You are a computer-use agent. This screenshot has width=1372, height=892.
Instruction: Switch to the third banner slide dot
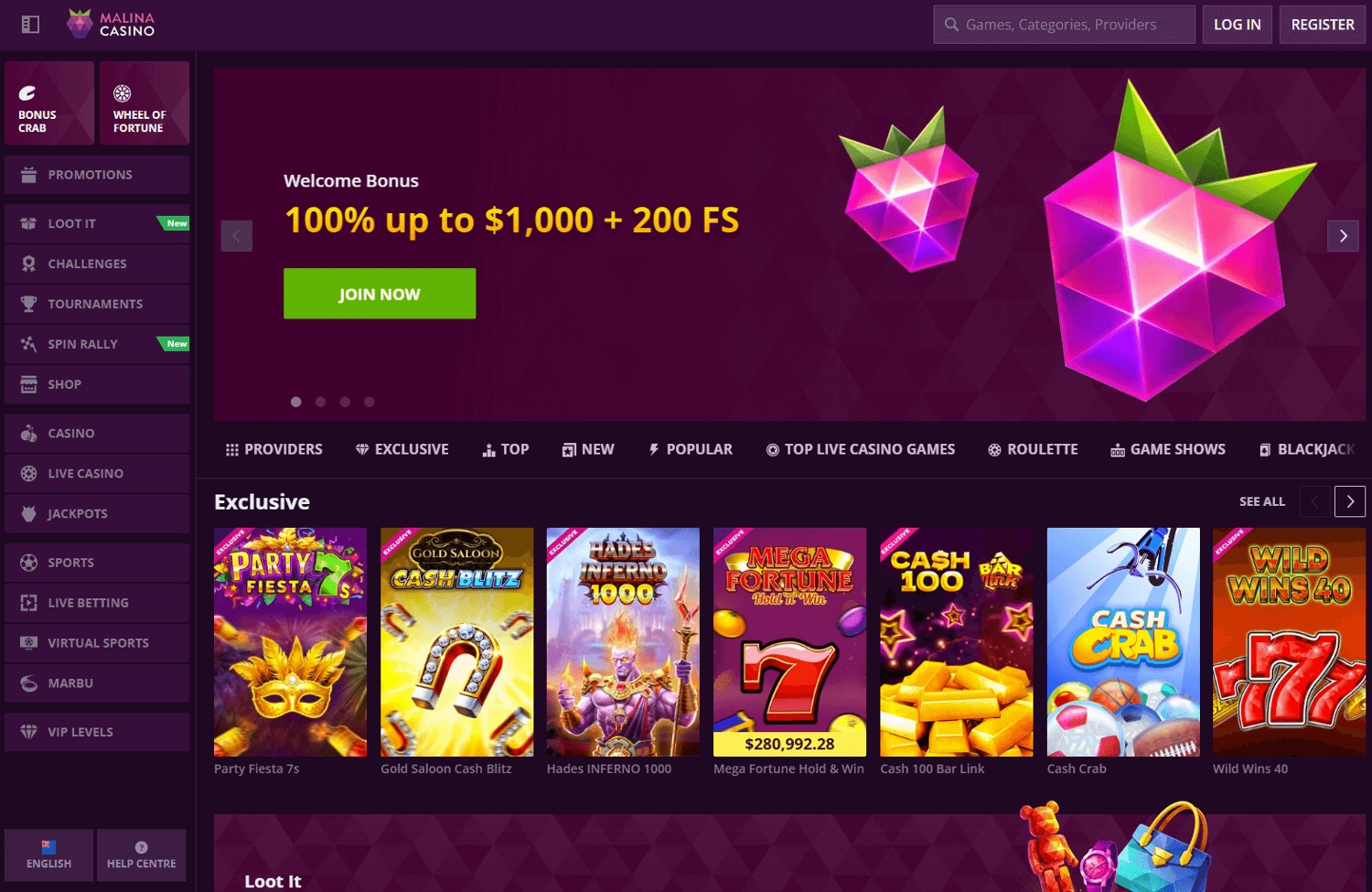tap(345, 402)
